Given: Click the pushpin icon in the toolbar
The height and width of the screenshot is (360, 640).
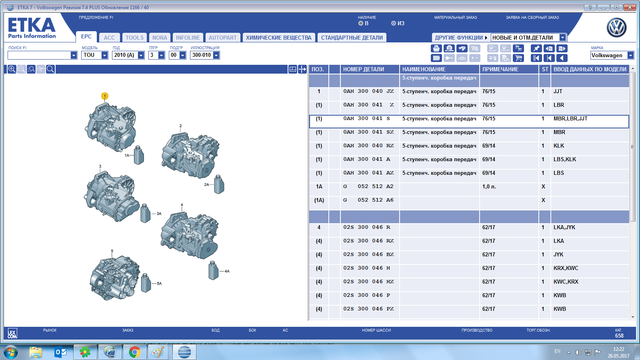Looking at the screenshot, I should click(536, 48).
